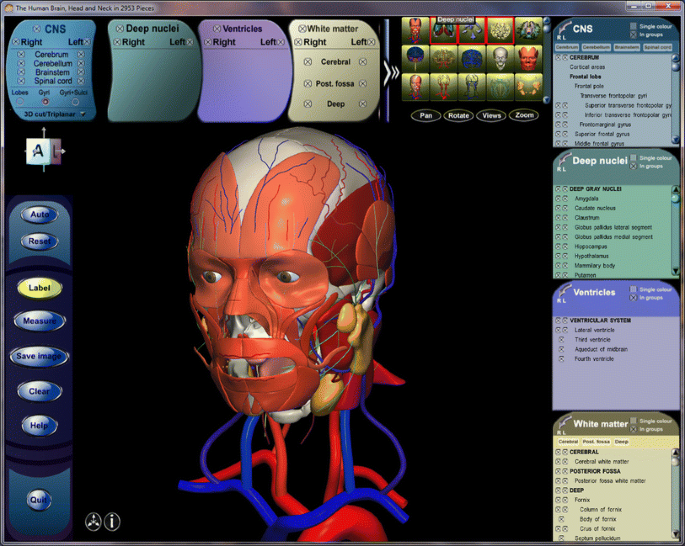Click the double chevron beside the thumbnail grid
The height and width of the screenshot is (546, 685).
tap(392, 73)
